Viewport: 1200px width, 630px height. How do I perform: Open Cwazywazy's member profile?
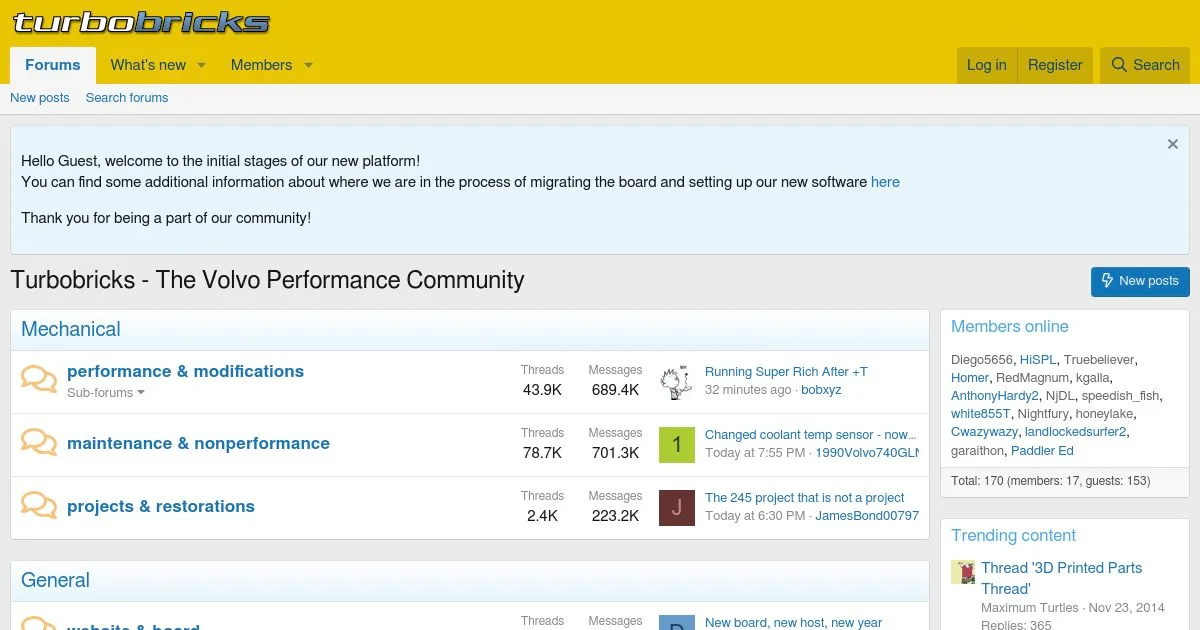(x=984, y=432)
